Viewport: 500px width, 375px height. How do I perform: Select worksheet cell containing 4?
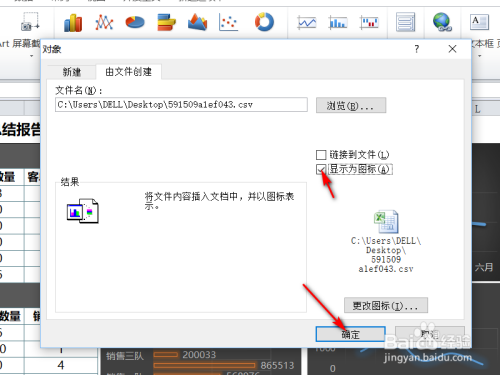click(61, 365)
